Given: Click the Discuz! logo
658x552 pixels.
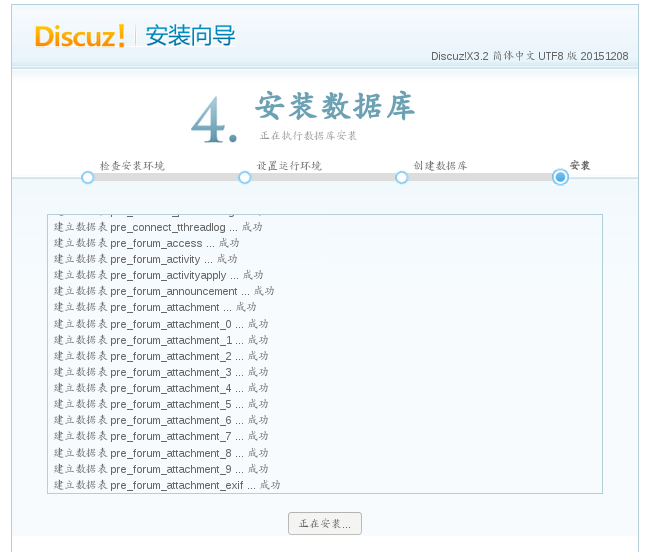Looking at the screenshot, I should pyautogui.click(x=80, y=36).
